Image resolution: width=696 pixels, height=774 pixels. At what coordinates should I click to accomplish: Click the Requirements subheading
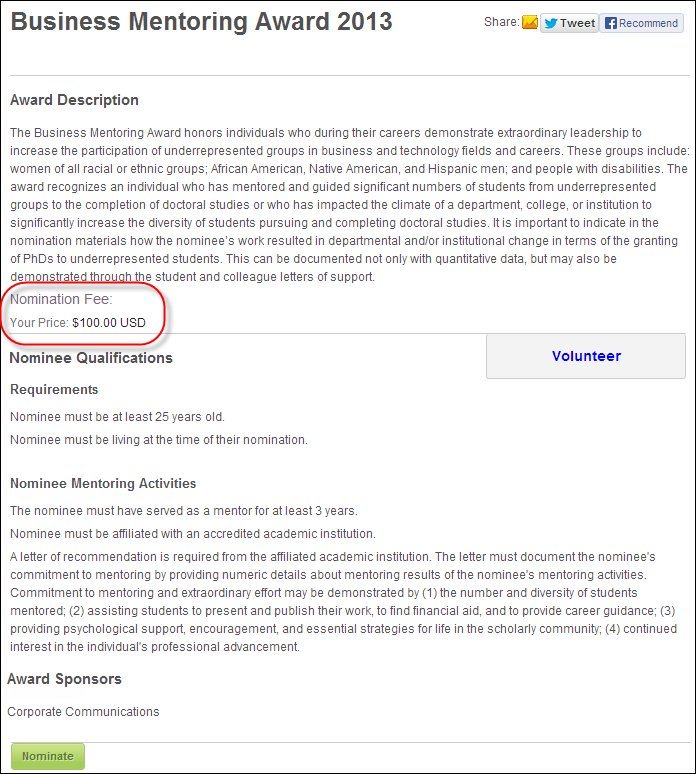pos(54,389)
